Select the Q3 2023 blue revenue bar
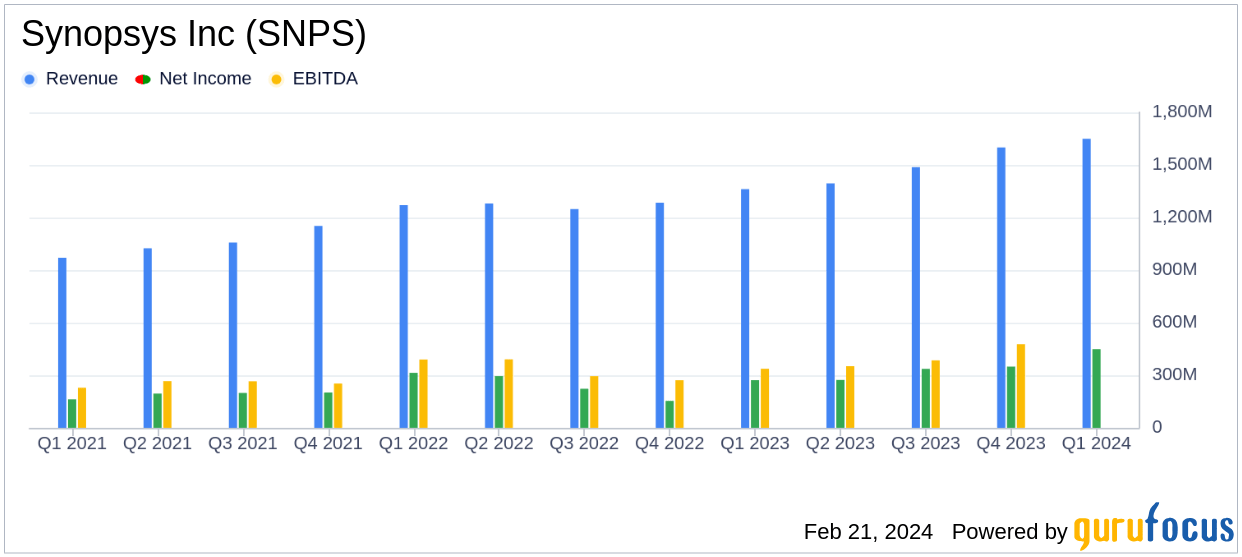The image size is (1242, 557). (916, 297)
